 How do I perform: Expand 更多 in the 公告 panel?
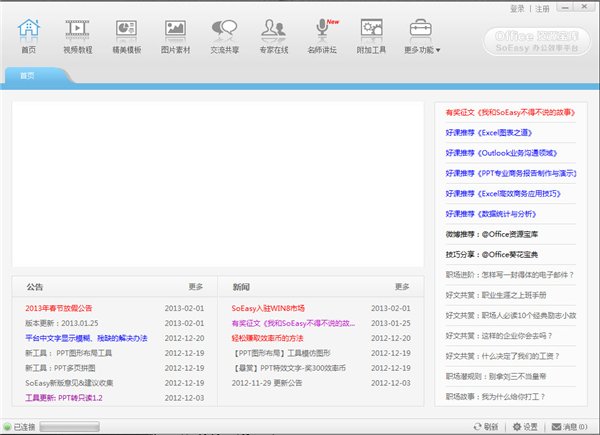coord(196,286)
